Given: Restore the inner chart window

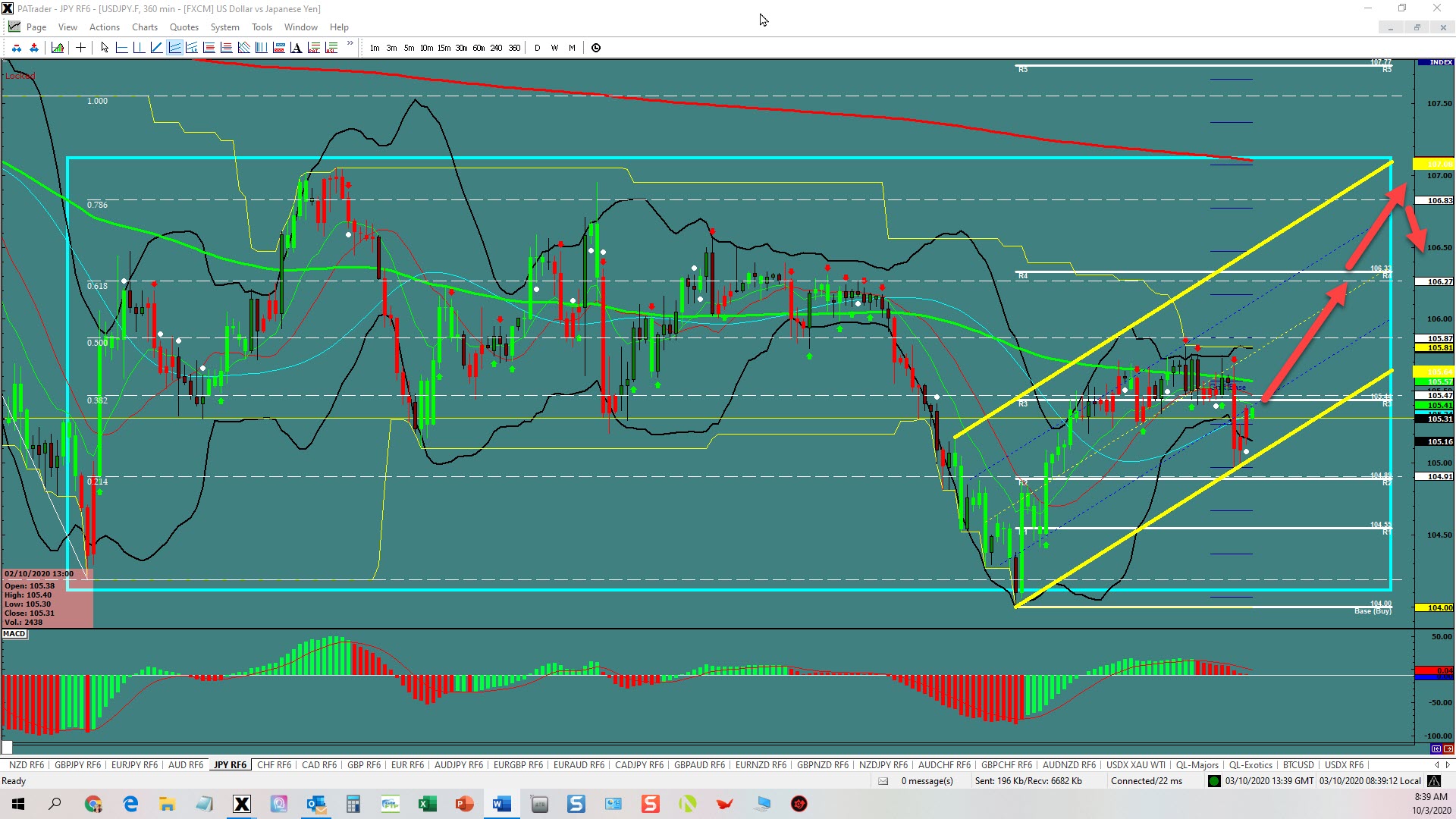Looking at the screenshot, I should pos(1417,27).
